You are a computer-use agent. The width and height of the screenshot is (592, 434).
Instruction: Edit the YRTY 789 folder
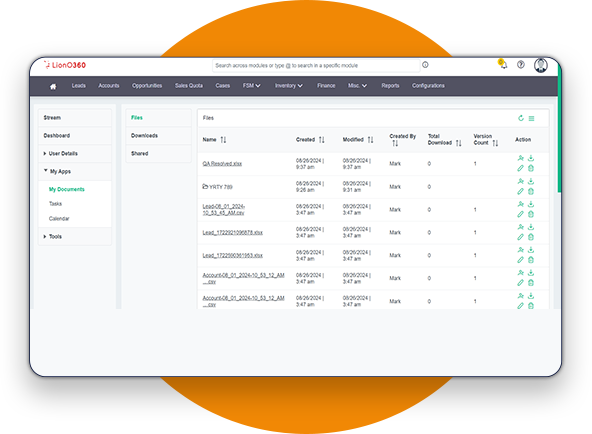pyautogui.click(x=521, y=191)
